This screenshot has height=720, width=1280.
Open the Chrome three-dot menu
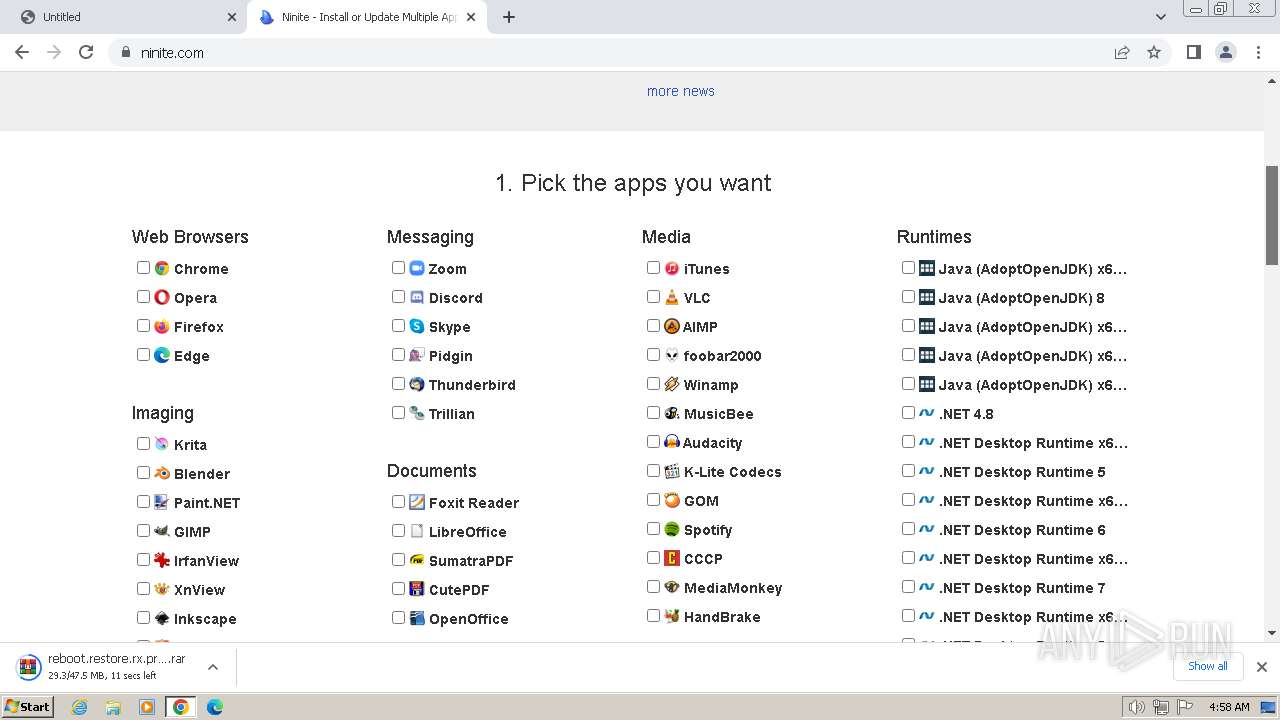coord(1258,52)
